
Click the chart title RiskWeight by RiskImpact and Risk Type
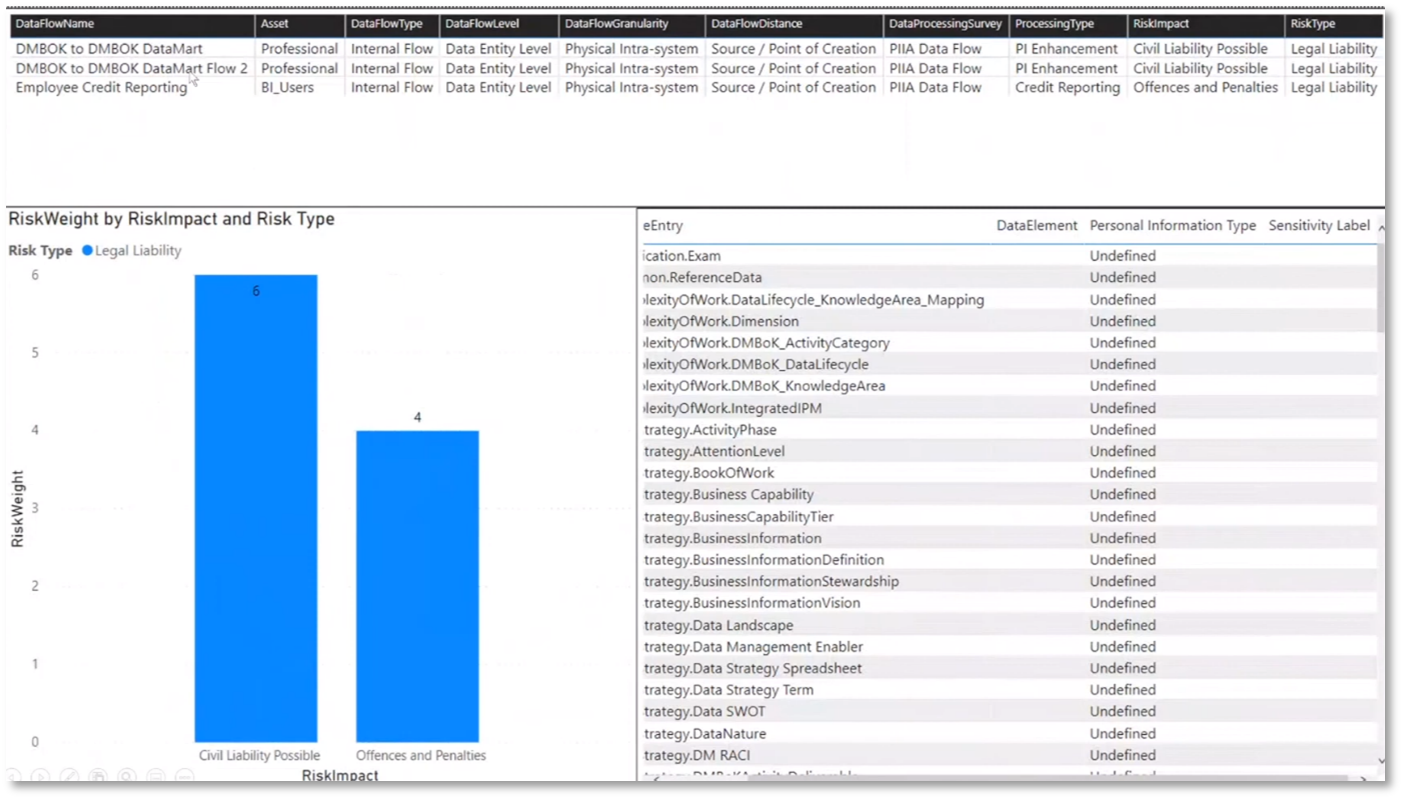point(171,219)
